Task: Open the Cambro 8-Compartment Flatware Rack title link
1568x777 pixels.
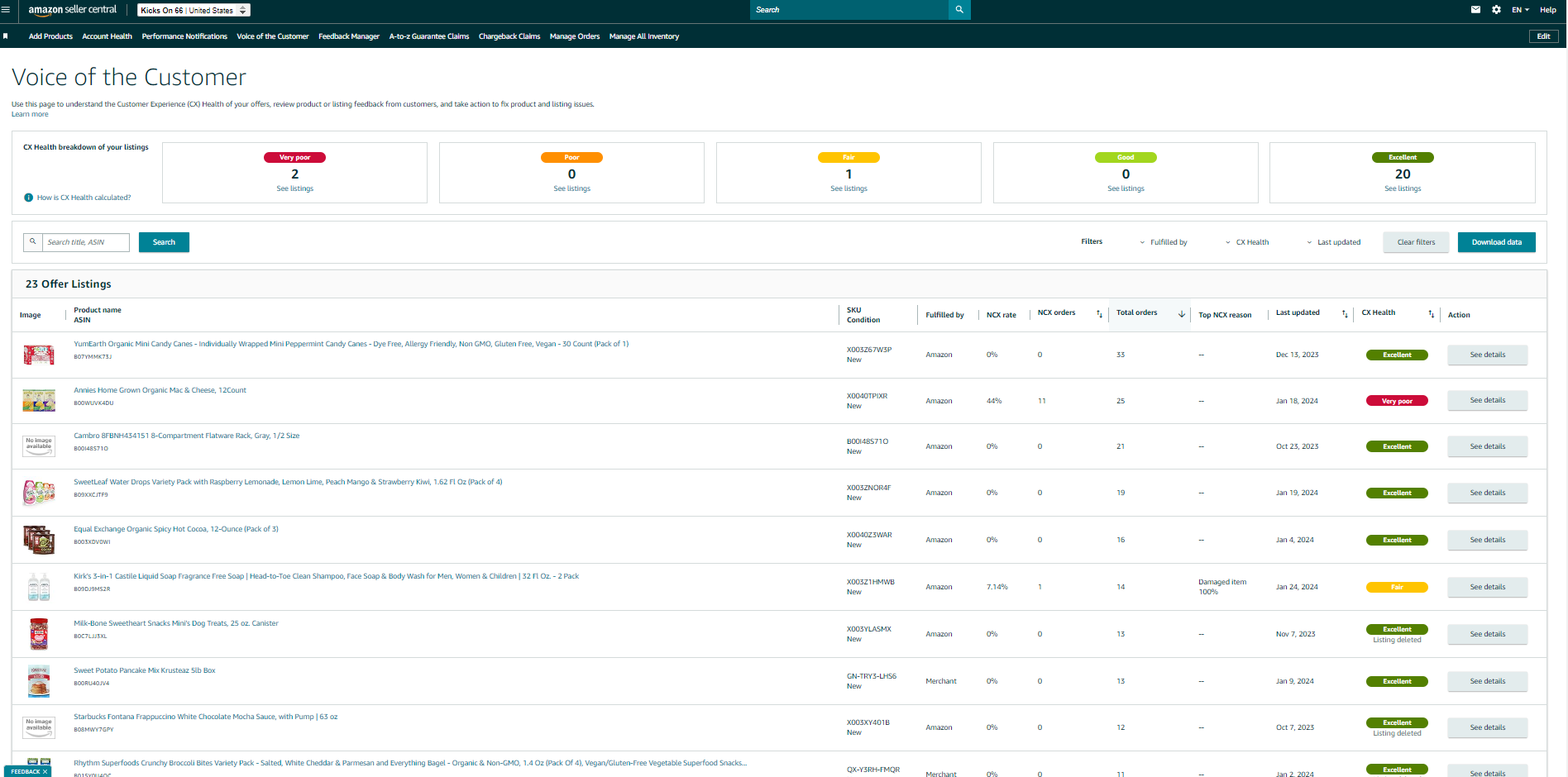Action: (187, 436)
